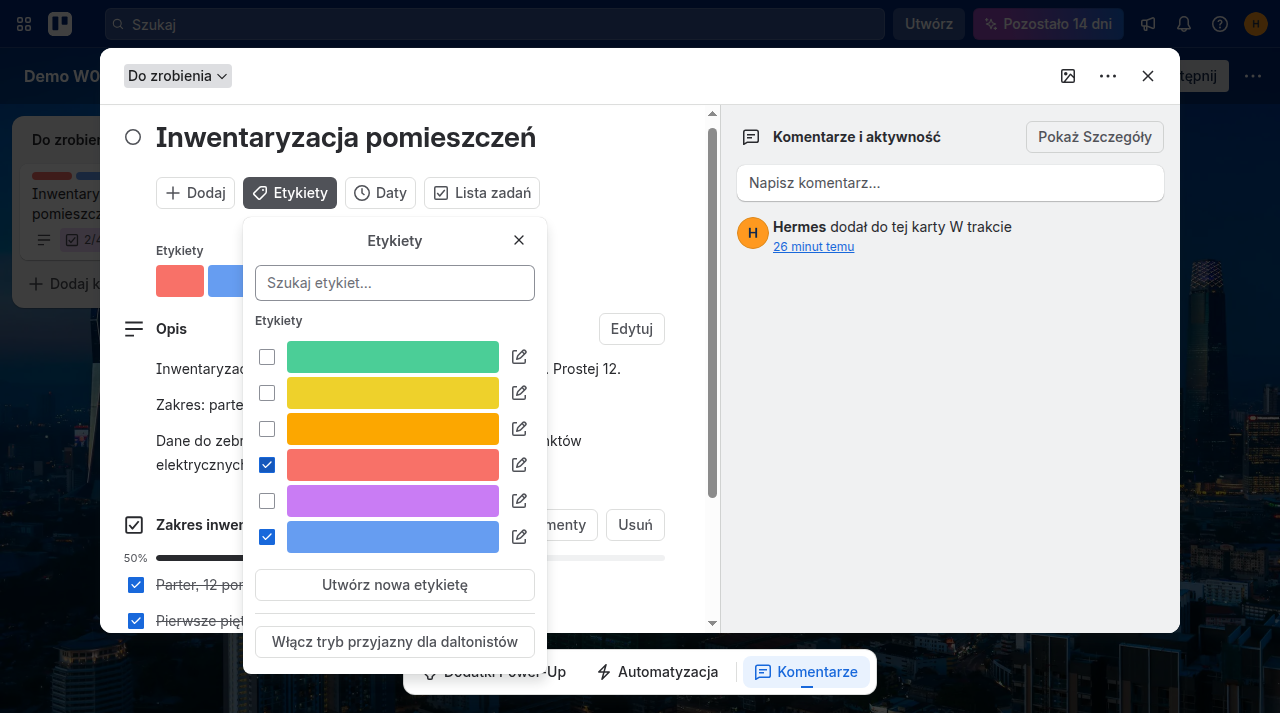Click the card dialog vertical scrollbar
The image size is (1280, 713).
point(712,312)
